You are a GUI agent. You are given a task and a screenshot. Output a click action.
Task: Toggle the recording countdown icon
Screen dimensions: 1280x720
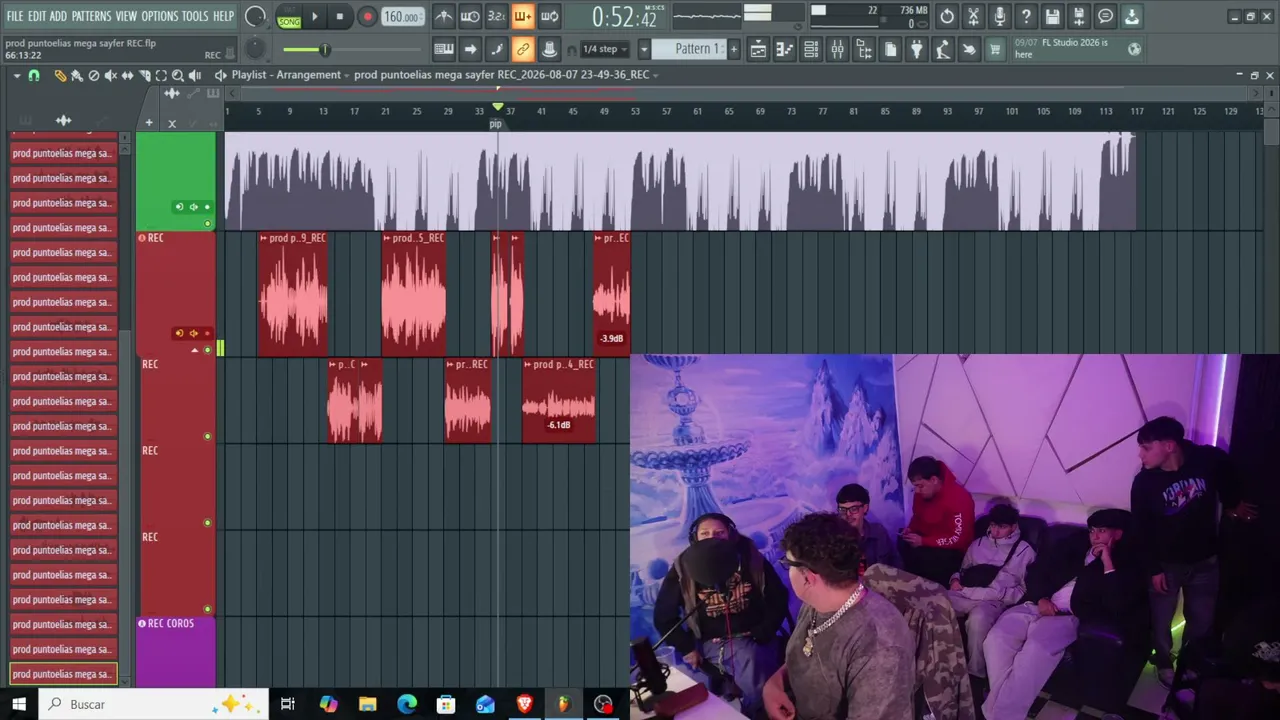click(496, 16)
